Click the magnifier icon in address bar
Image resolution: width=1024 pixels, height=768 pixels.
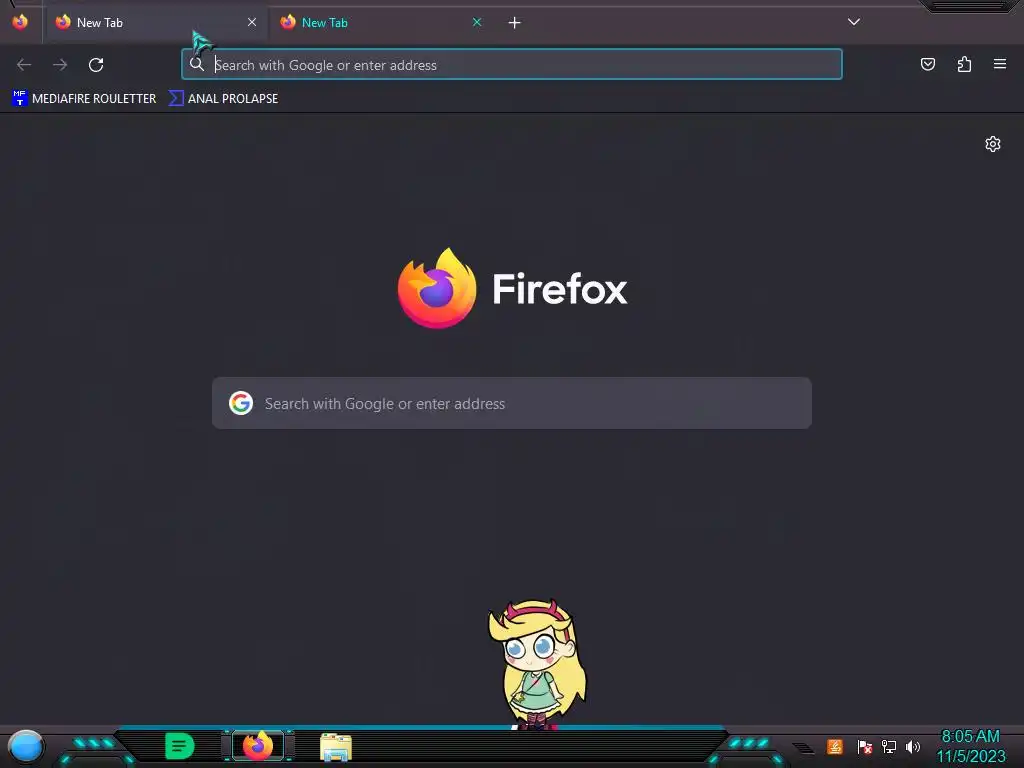(x=197, y=65)
